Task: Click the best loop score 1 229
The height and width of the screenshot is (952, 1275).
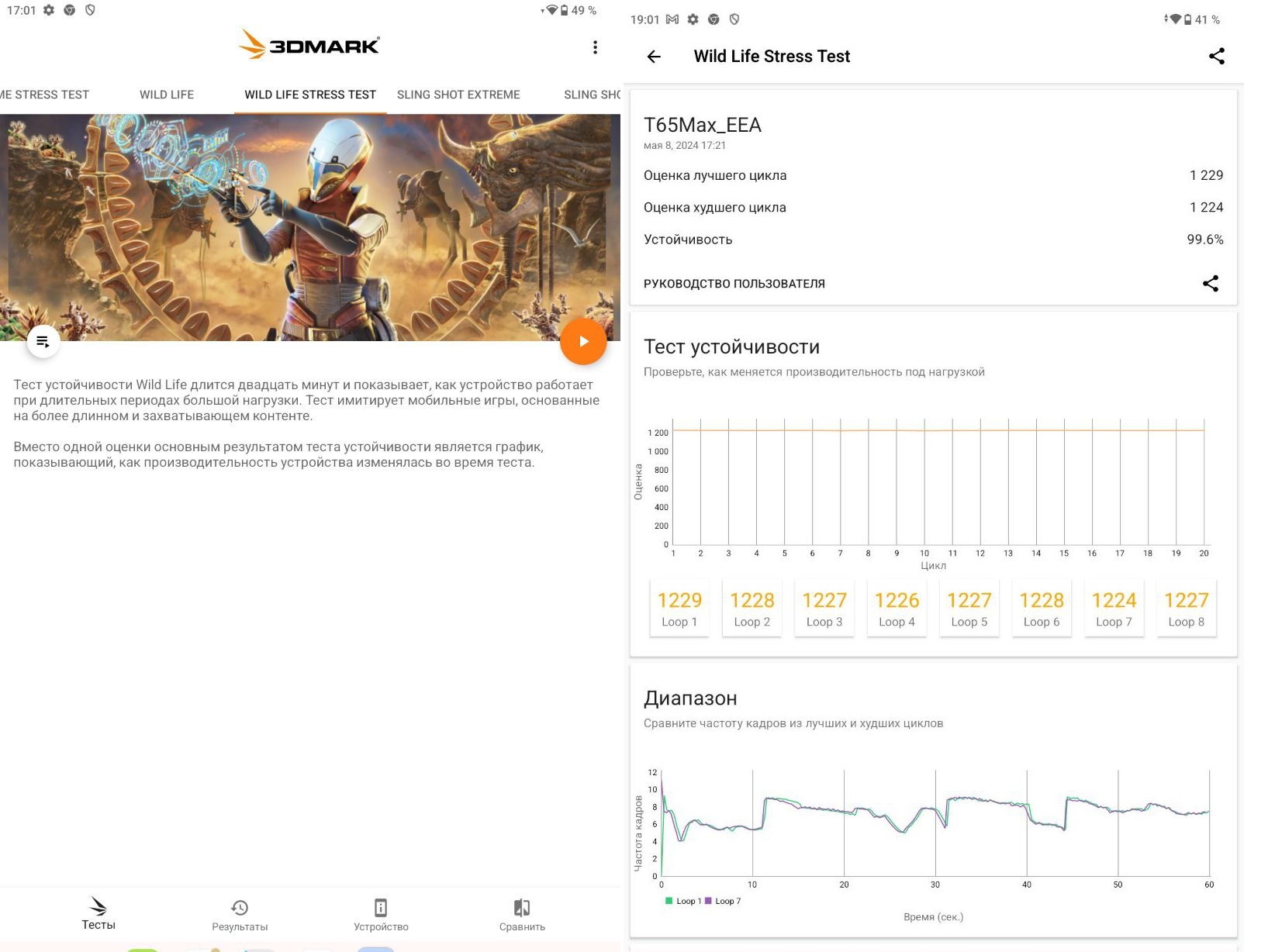Action: (x=1206, y=175)
